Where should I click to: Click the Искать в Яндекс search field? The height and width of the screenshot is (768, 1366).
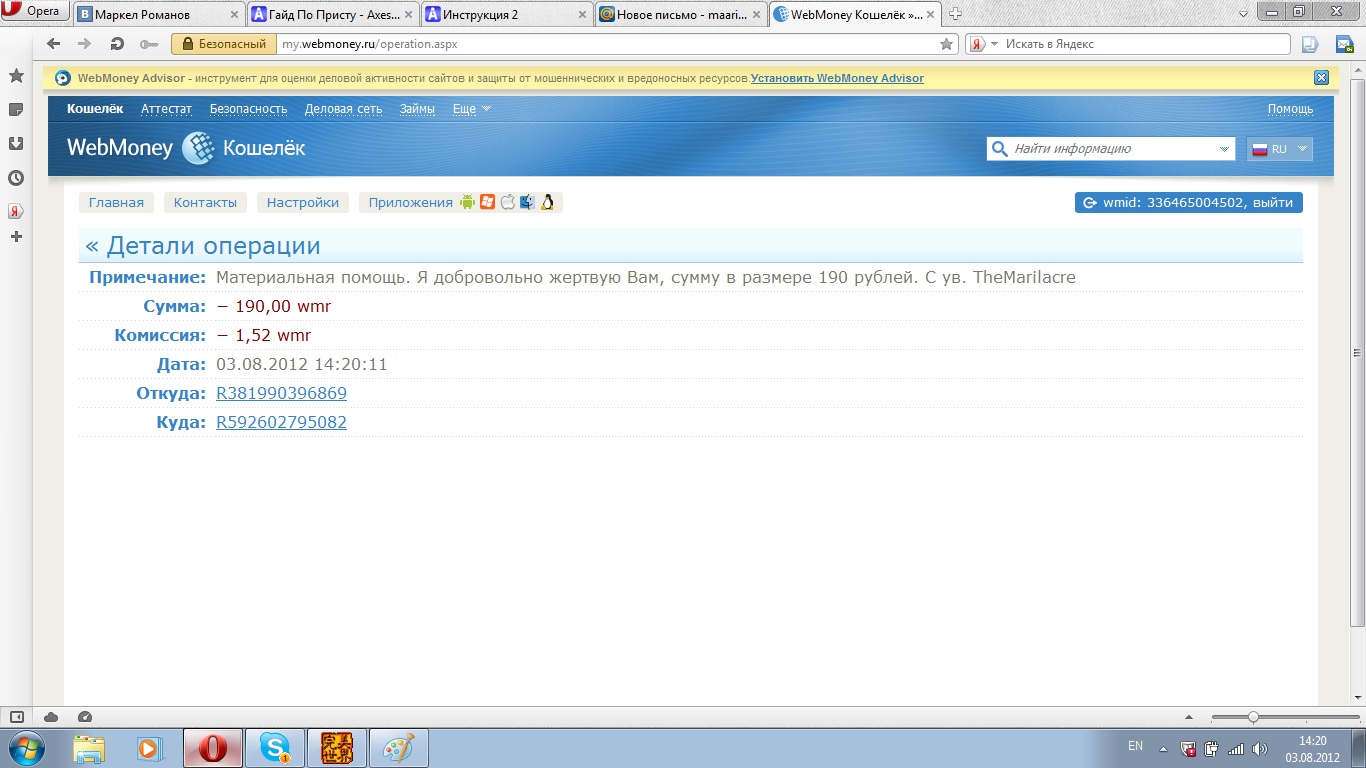click(1145, 44)
